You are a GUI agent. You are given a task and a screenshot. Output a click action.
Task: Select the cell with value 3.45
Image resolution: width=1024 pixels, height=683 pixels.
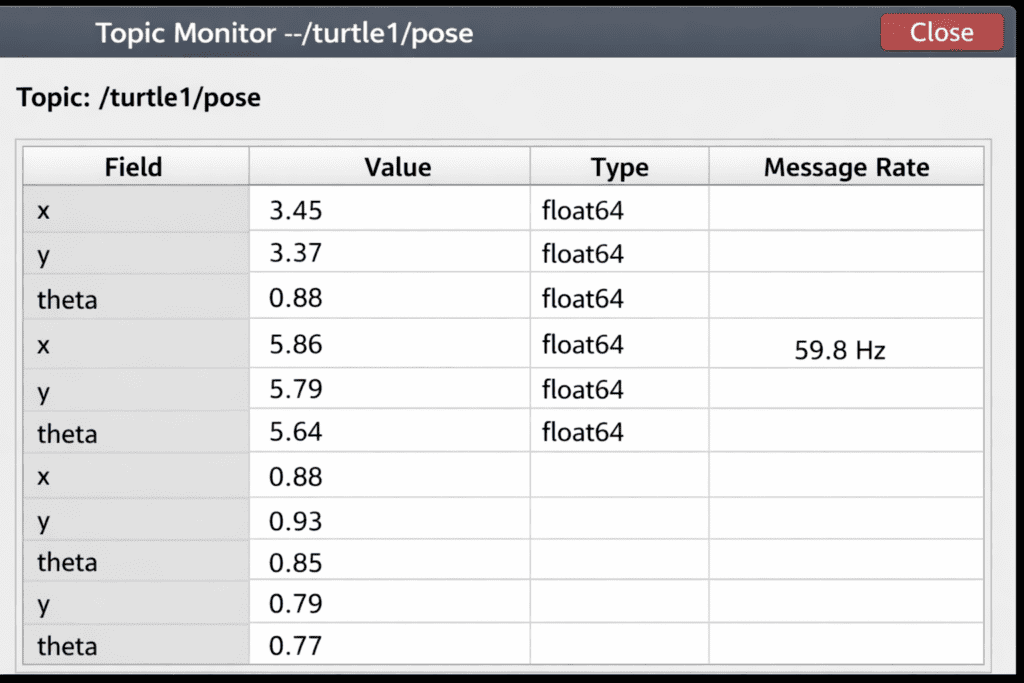(296, 210)
